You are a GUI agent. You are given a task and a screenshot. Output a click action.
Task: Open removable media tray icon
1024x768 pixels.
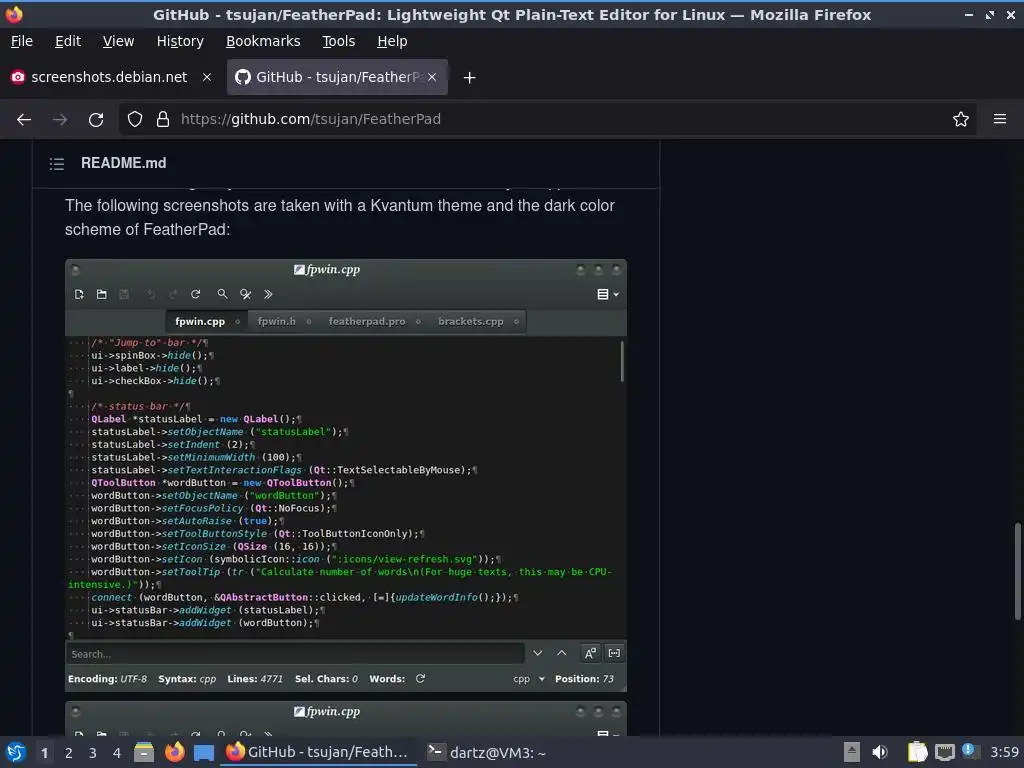pyautogui.click(x=851, y=752)
